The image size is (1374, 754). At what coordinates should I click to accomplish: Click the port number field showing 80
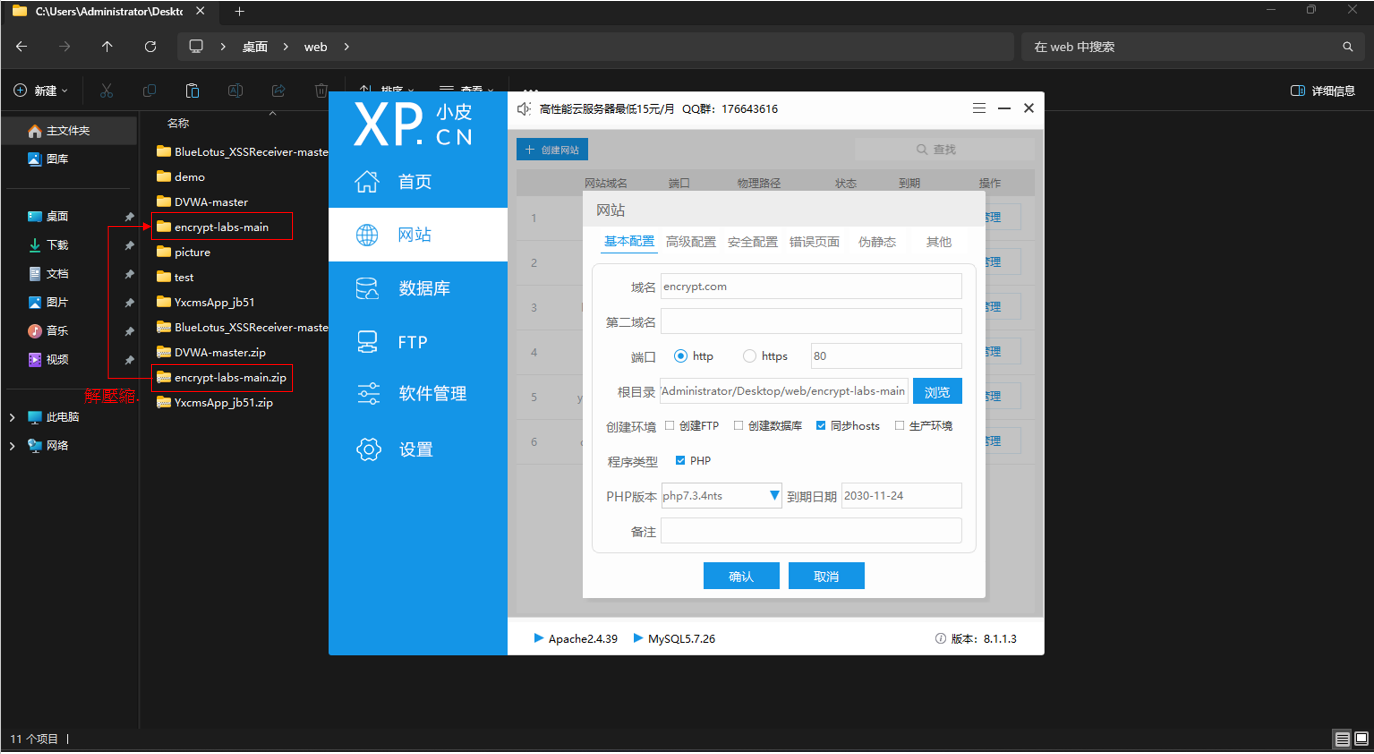coord(886,356)
